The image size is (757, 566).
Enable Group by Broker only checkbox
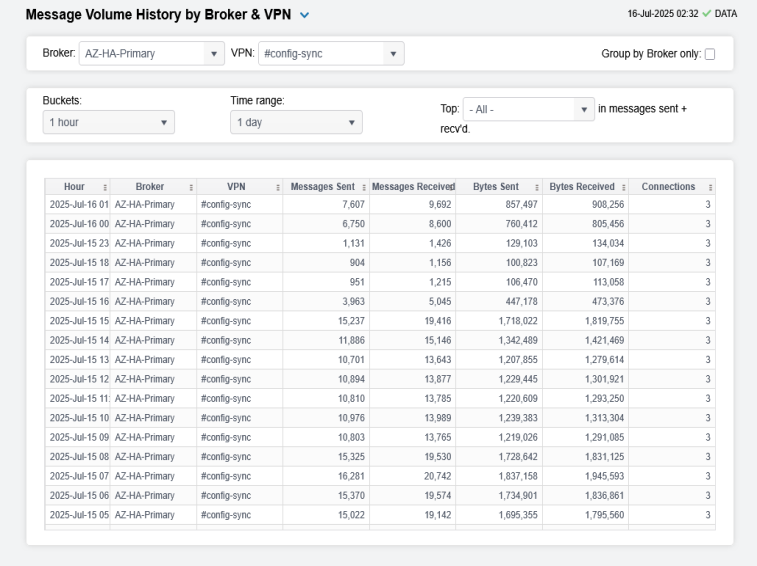[710, 54]
